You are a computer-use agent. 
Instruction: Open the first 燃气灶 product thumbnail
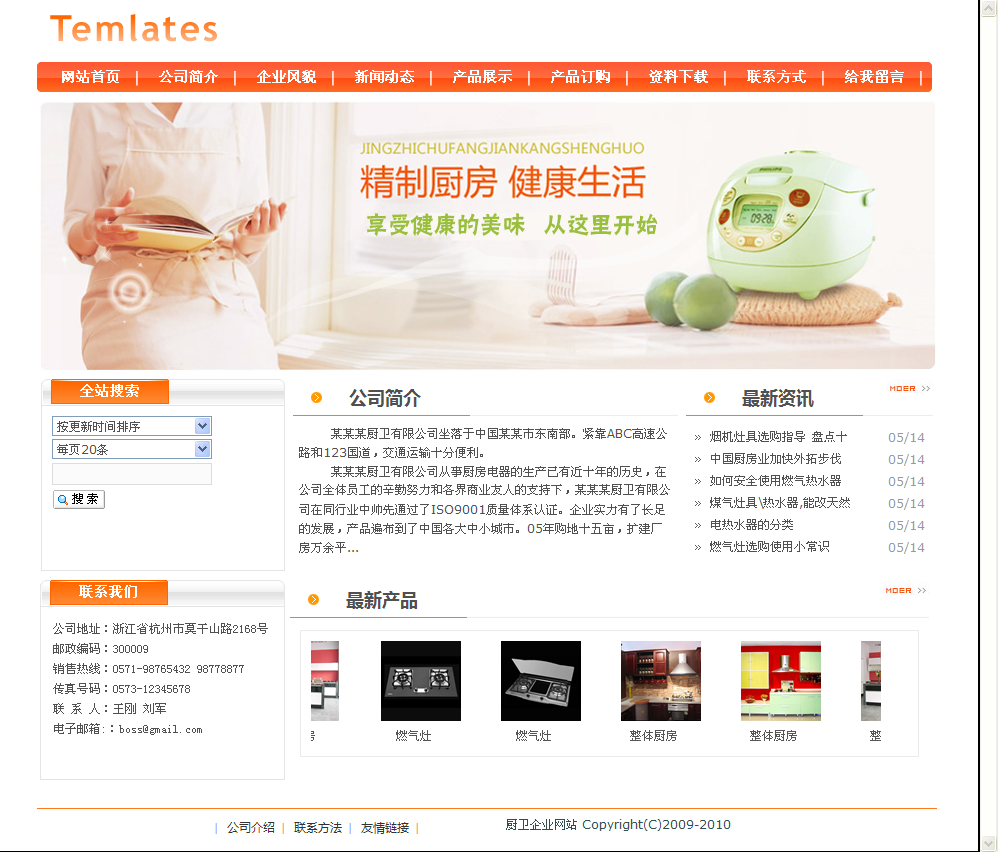[x=420, y=681]
